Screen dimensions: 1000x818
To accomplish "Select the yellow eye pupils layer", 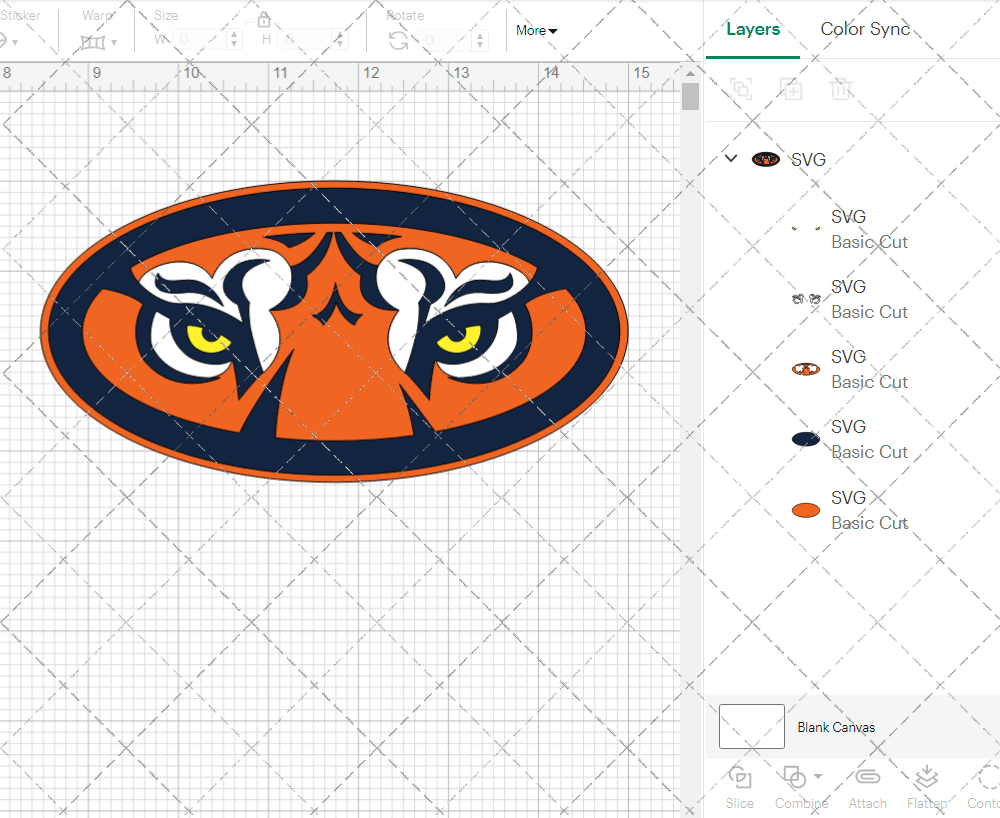I will [x=852, y=229].
